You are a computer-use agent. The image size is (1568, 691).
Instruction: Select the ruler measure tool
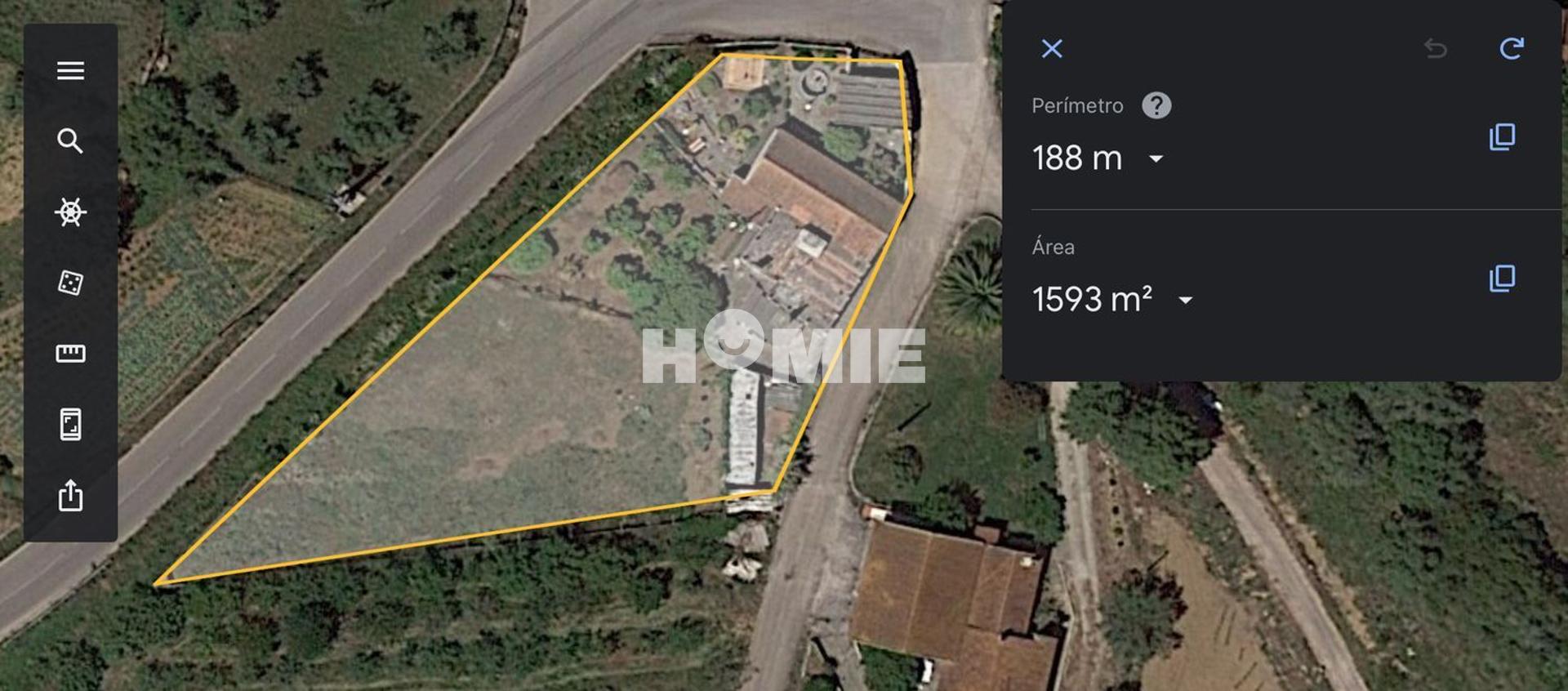tap(70, 353)
